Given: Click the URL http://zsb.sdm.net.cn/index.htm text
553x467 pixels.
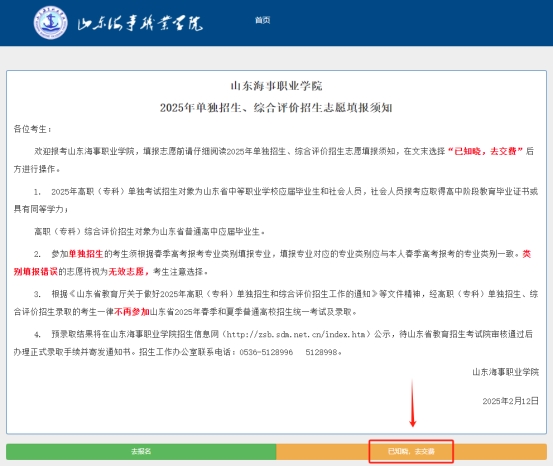Looking at the screenshot, I should click(x=297, y=334).
